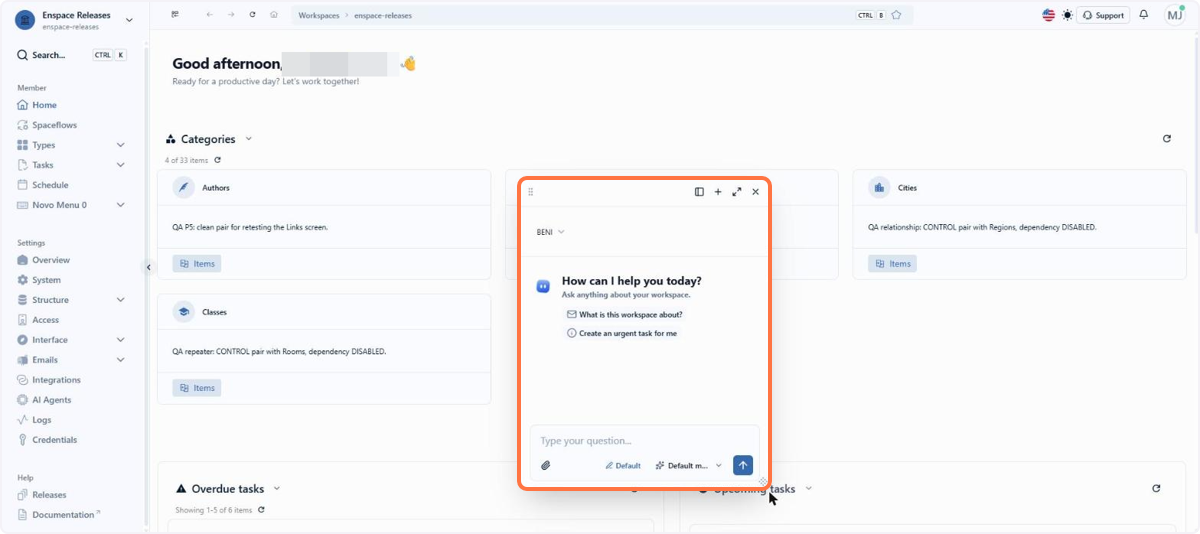Open Items in Cities card
This screenshot has height=534, width=1200.
[x=892, y=264]
